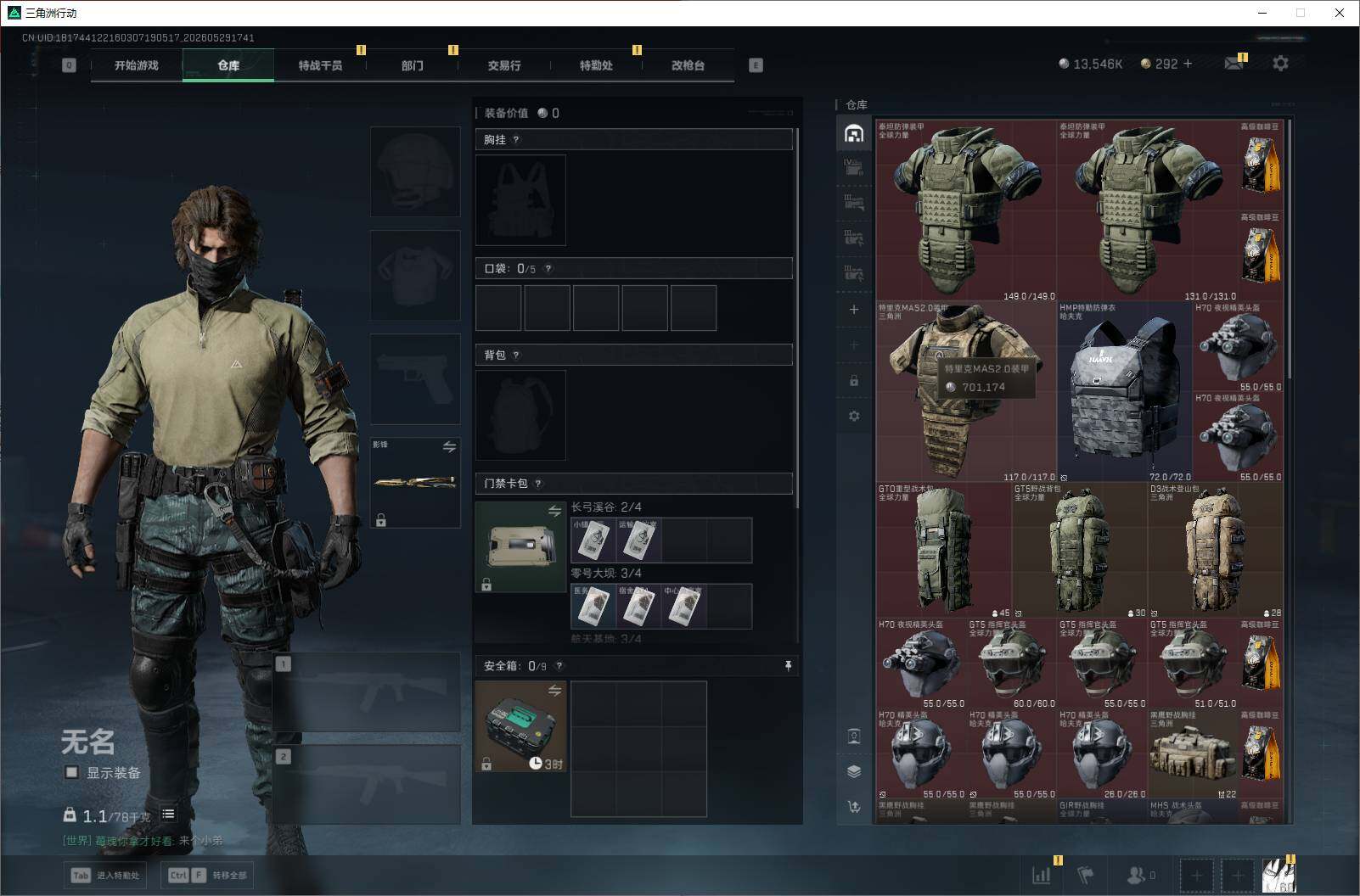The width and height of the screenshot is (1360, 896).
Task: Select the 特里克MAS2.0装甲 item
Action: point(966,392)
